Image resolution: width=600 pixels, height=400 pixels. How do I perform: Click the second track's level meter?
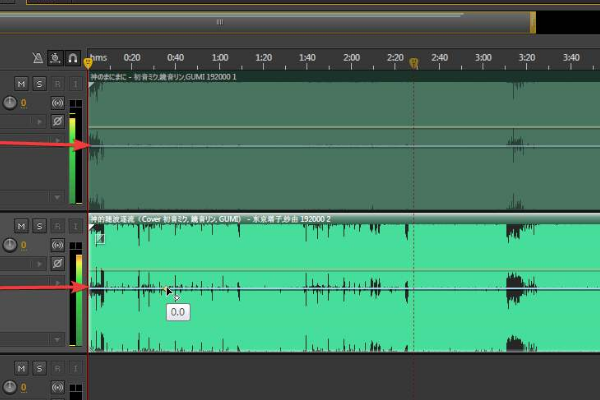click(76, 294)
